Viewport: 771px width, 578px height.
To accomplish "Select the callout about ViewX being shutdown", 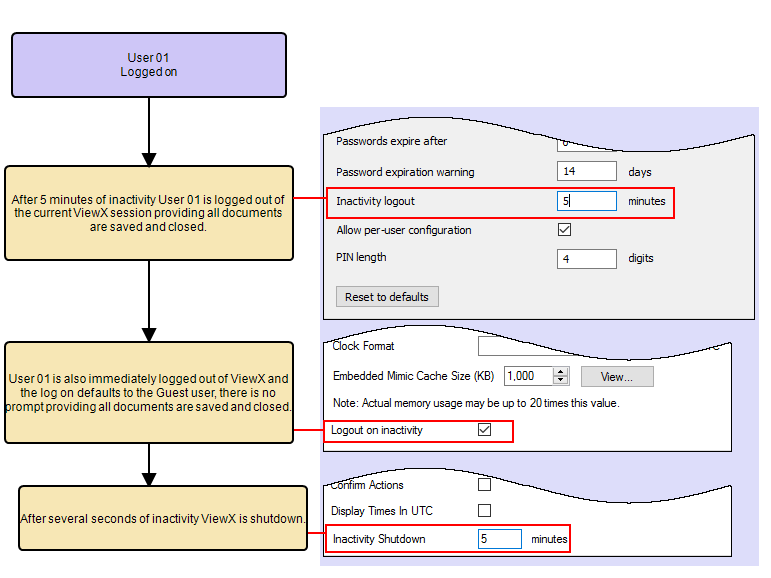I will (x=163, y=518).
